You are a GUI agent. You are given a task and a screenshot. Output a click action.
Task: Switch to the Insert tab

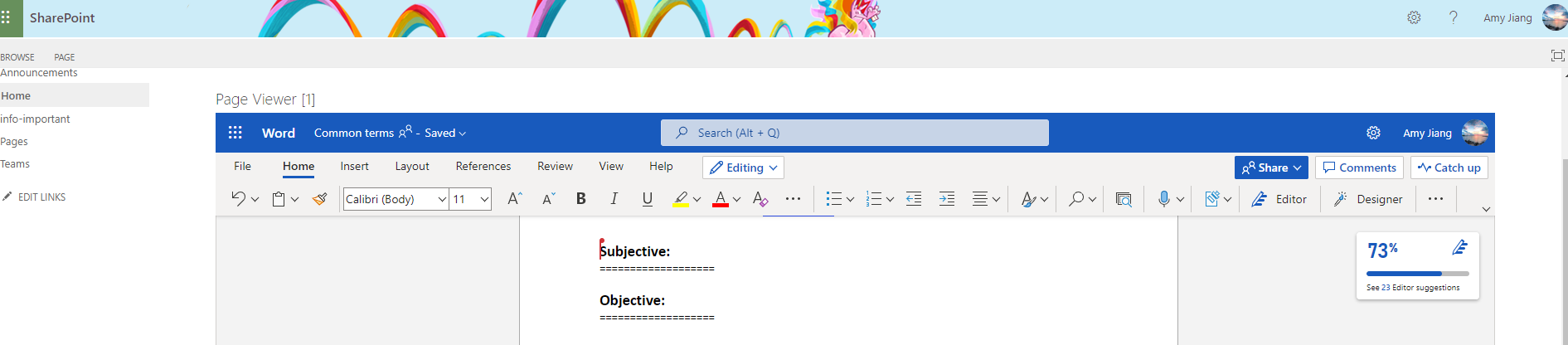pos(354,166)
